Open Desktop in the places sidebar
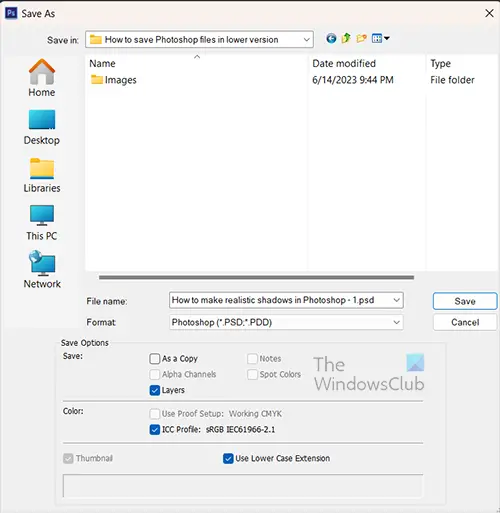The image size is (500, 513). click(42, 127)
